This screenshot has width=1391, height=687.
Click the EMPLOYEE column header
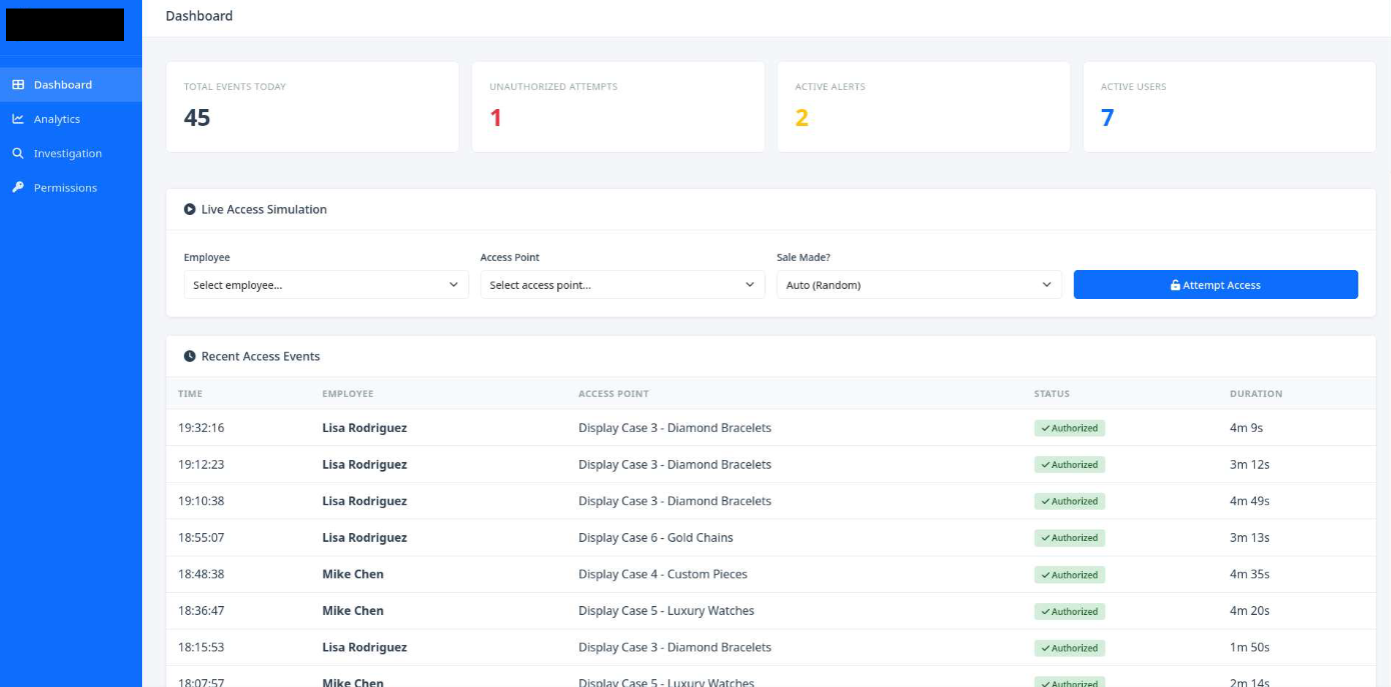(x=348, y=394)
